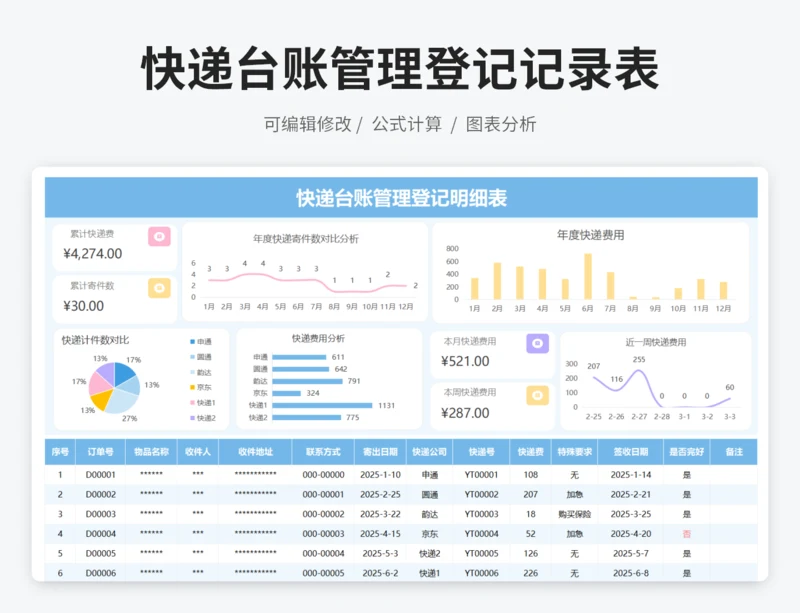This screenshot has width=800, height=613.
Task: Click the ¥30.00 累计寄件数 value
Action: 83,306
